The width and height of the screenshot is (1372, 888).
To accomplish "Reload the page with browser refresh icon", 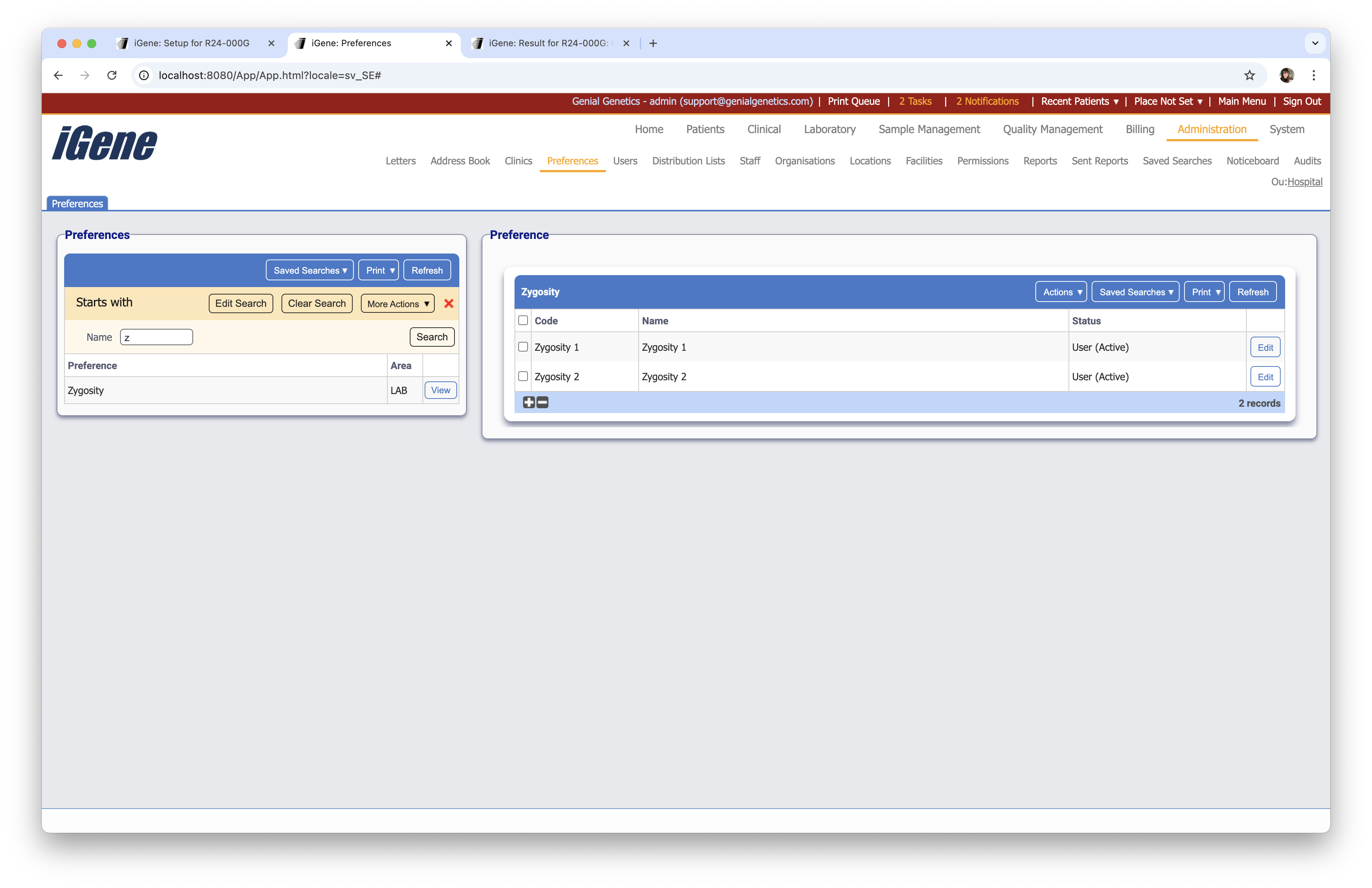I will pyautogui.click(x=112, y=75).
